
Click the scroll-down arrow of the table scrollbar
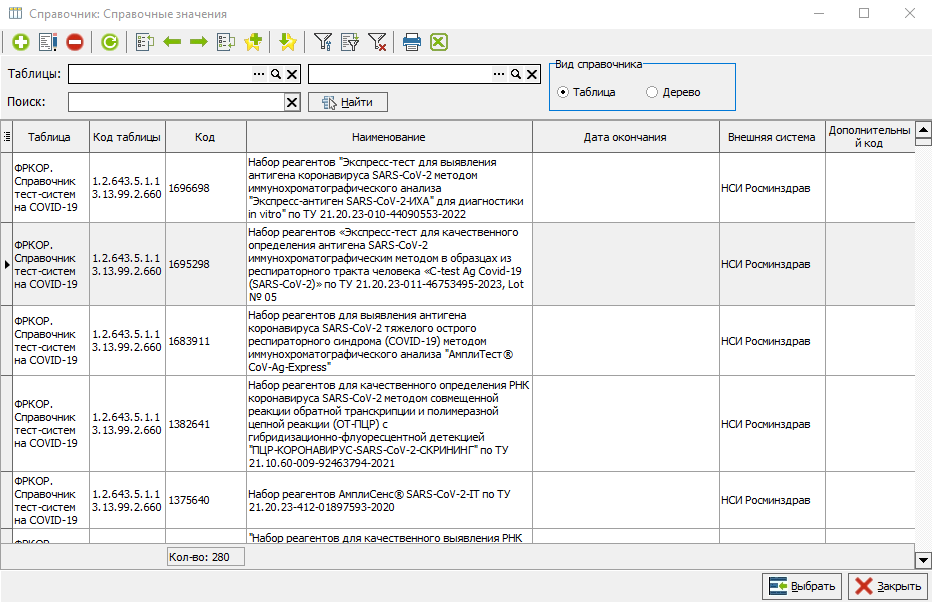coord(923,561)
